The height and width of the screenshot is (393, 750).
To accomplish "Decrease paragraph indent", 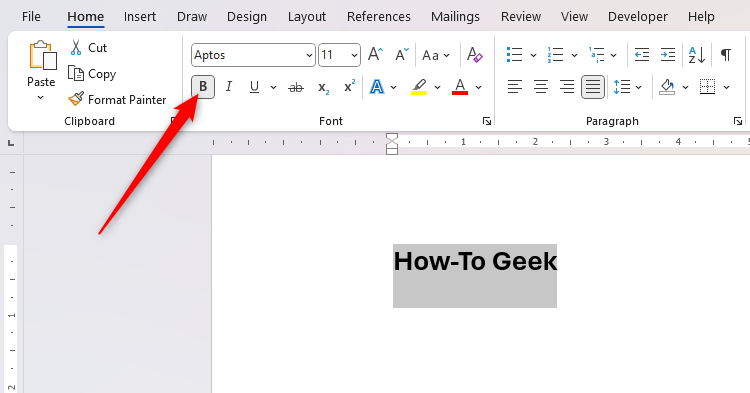I will (641, 55).
